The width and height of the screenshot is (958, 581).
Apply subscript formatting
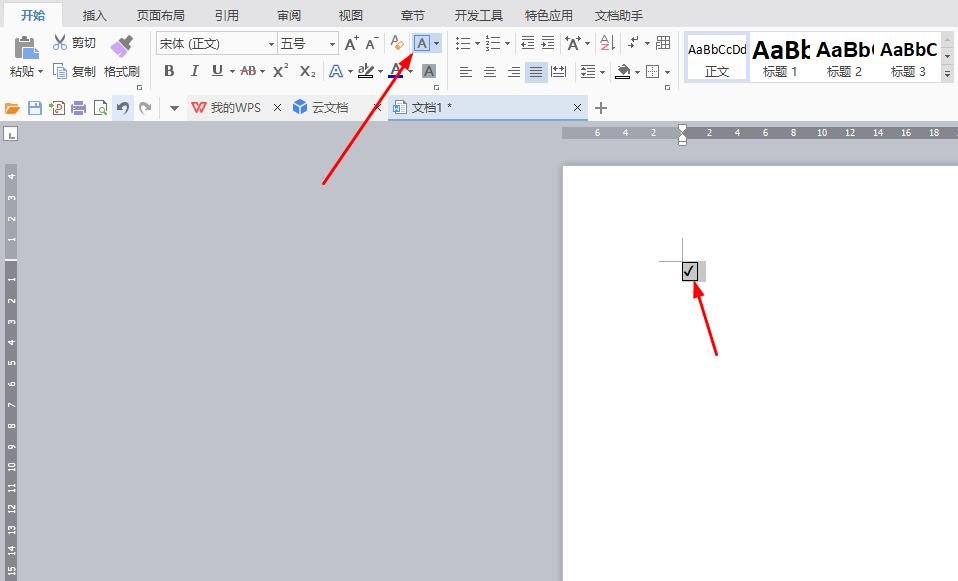click(x=307, y=71)
